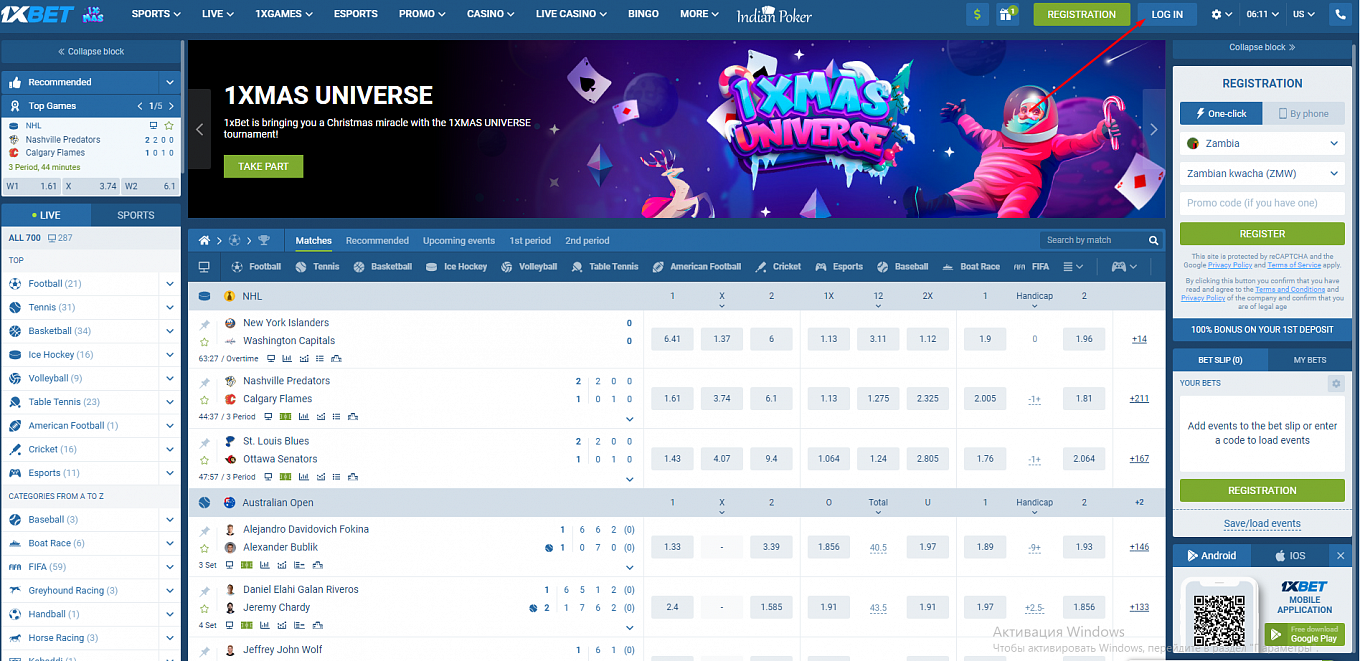Click the phone callback icon
1360x661 pixels.
coord(1340,14)
